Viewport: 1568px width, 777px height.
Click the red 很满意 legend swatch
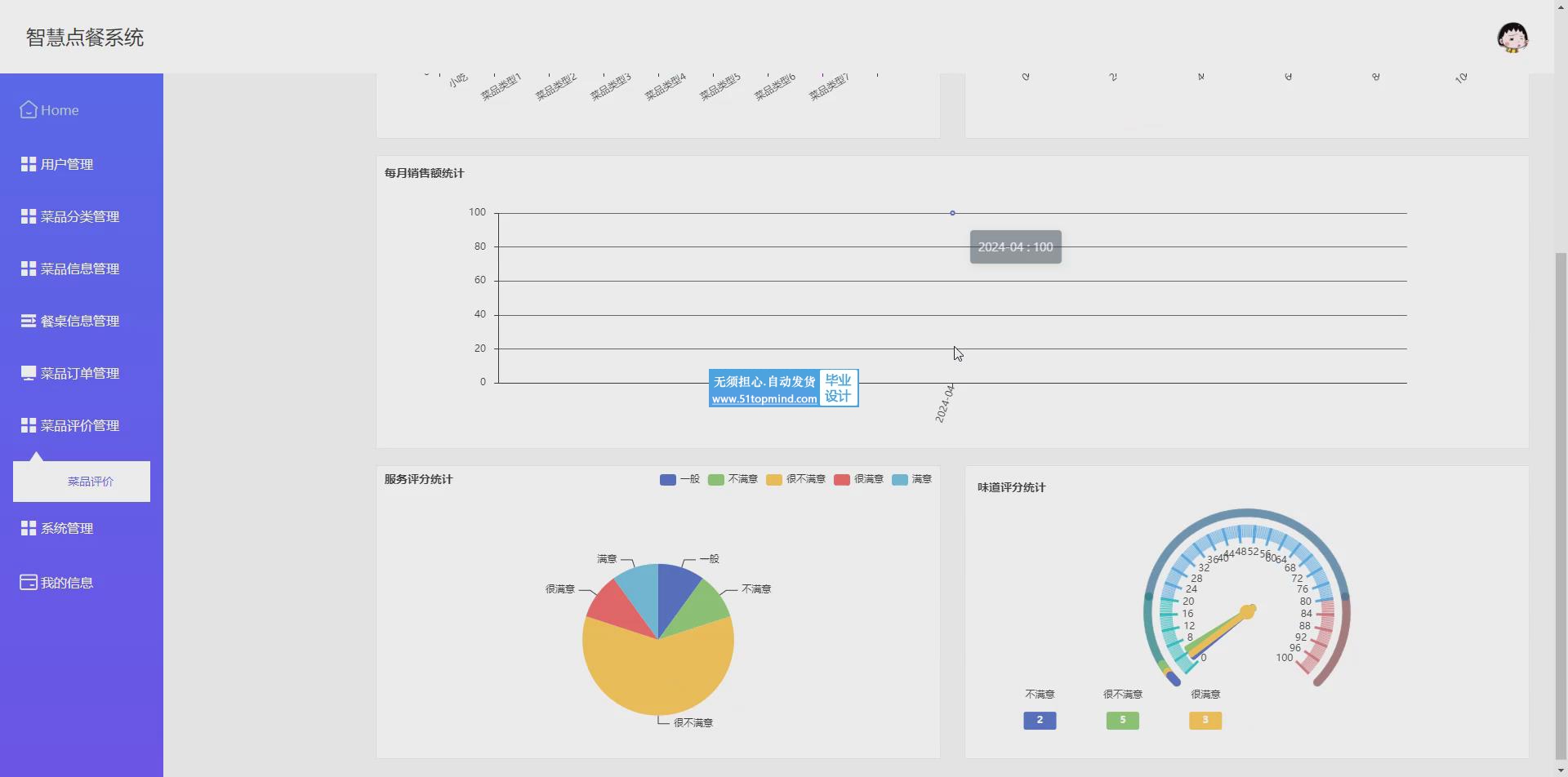coord(842,479)
